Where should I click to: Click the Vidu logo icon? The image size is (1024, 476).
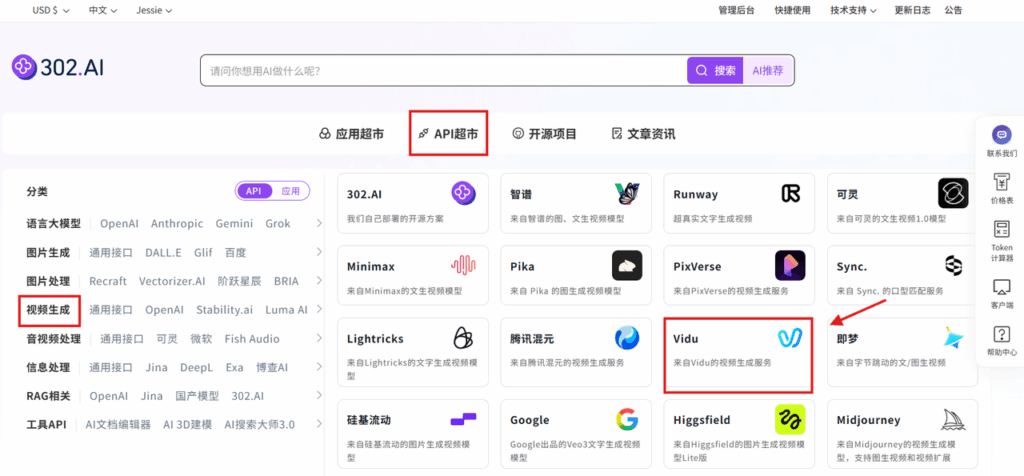(790, 339)
